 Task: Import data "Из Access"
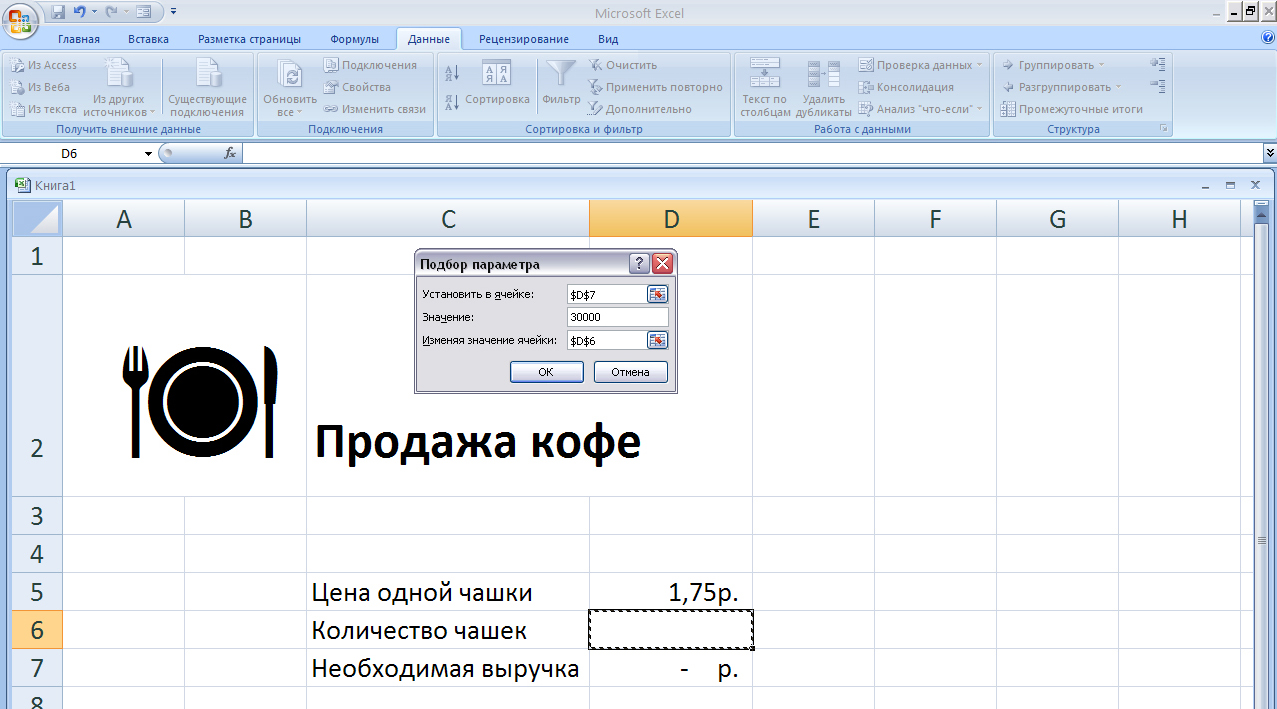(44, 65)
